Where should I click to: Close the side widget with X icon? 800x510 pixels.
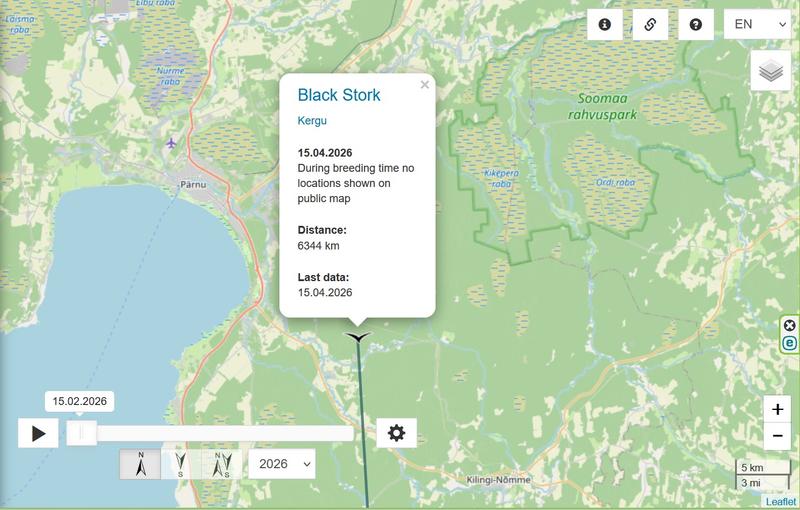[789, 325]
